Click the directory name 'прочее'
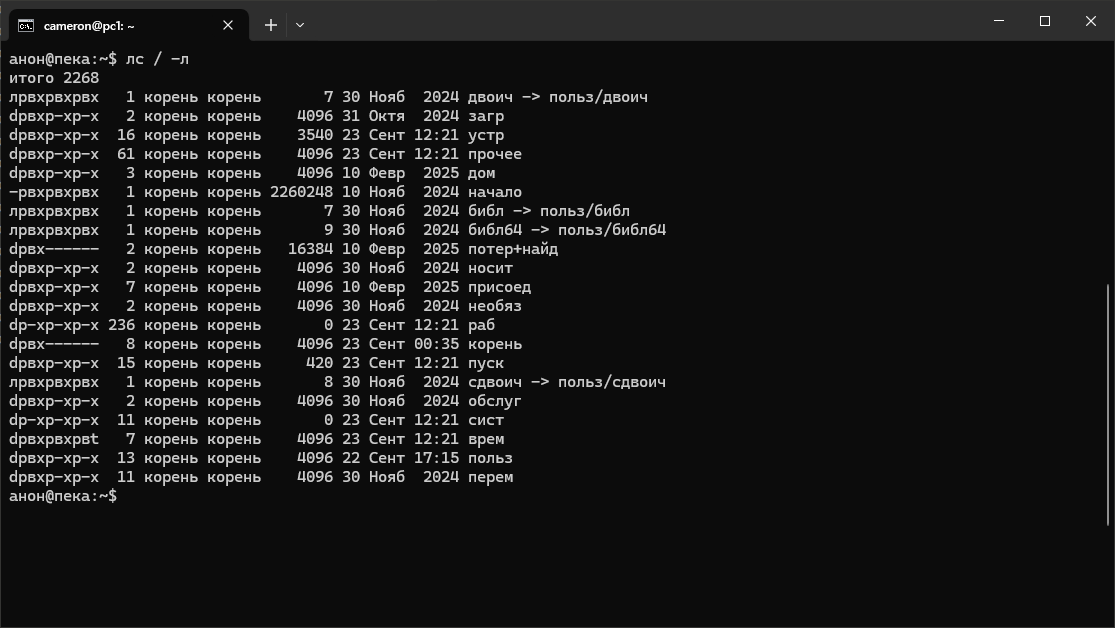 pyautogui.click(x=494, y=154)
